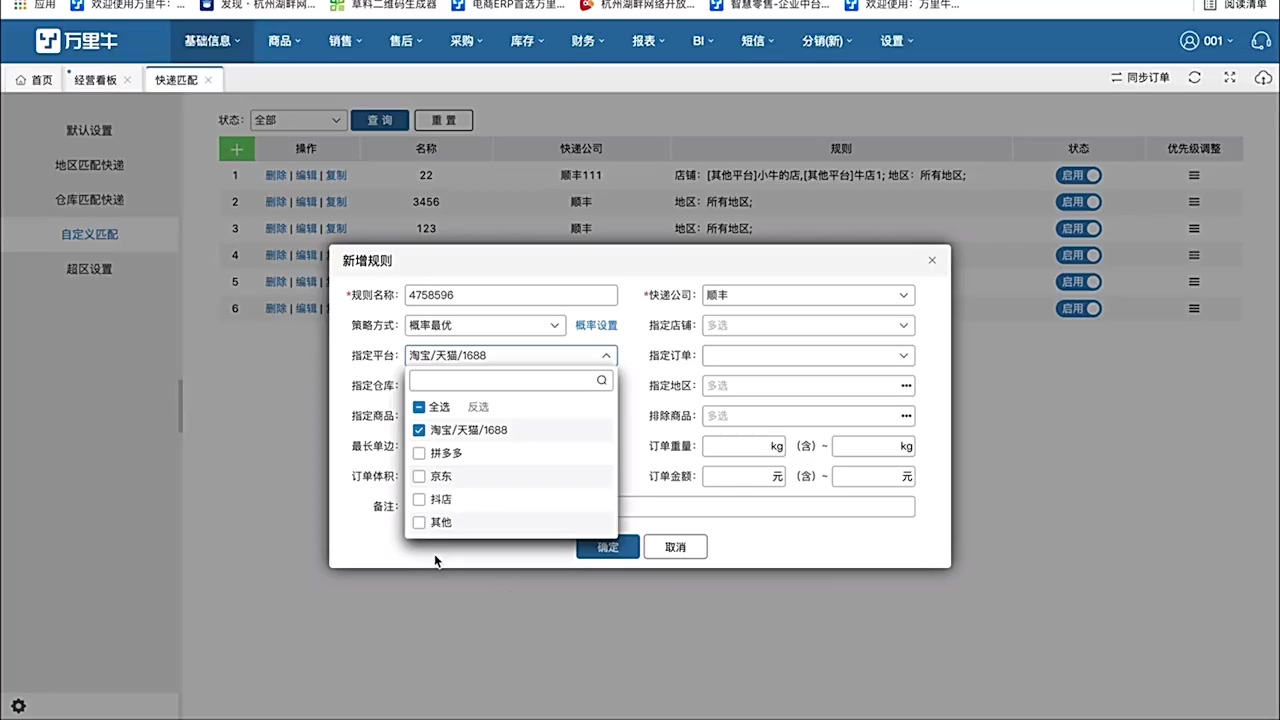Click priority handle for row 6
The width and height of the screenshot is (1280, 720).
[x=1194, y=309]
